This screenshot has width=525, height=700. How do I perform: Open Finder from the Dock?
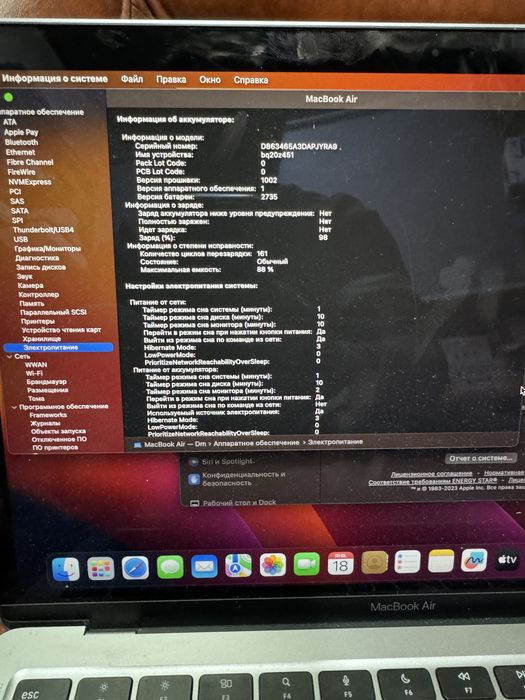tap(66, 569)
